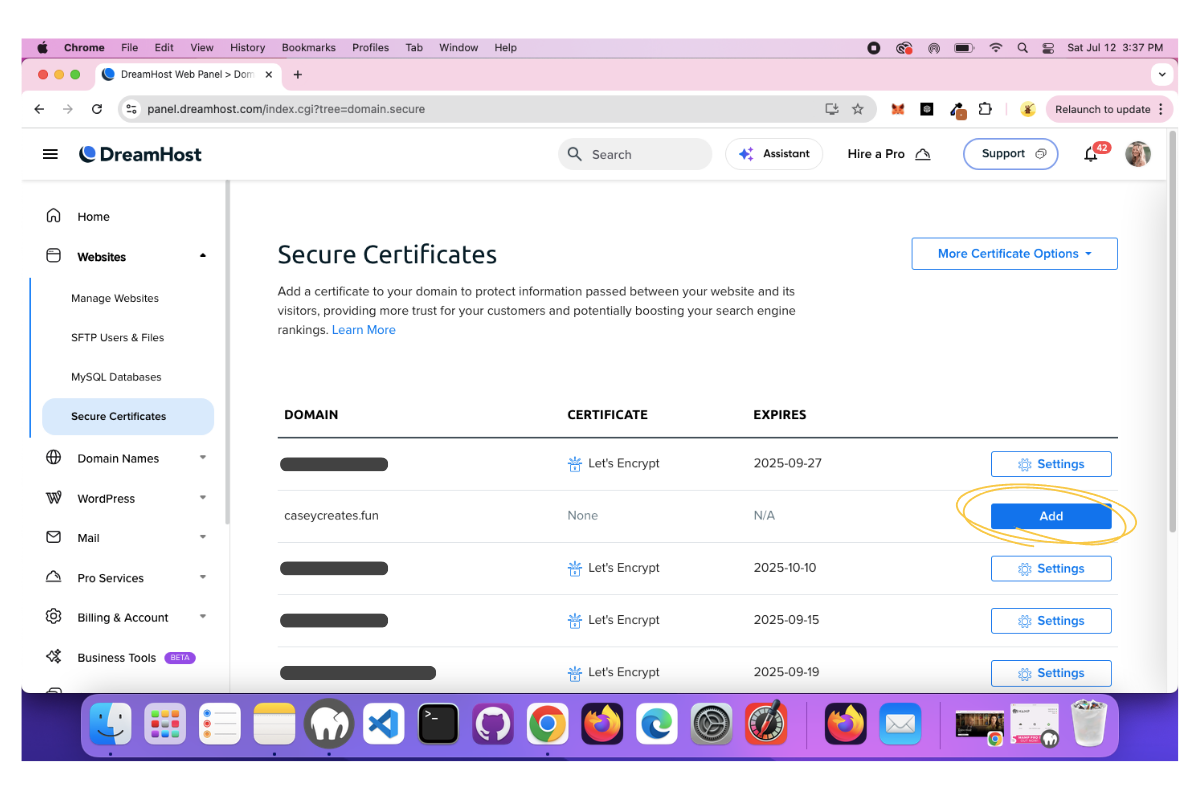Image resolution: width=1200 pixels, height=800 pixels.
Task: Bookmark this page with the star
Action: pos(857,109)
